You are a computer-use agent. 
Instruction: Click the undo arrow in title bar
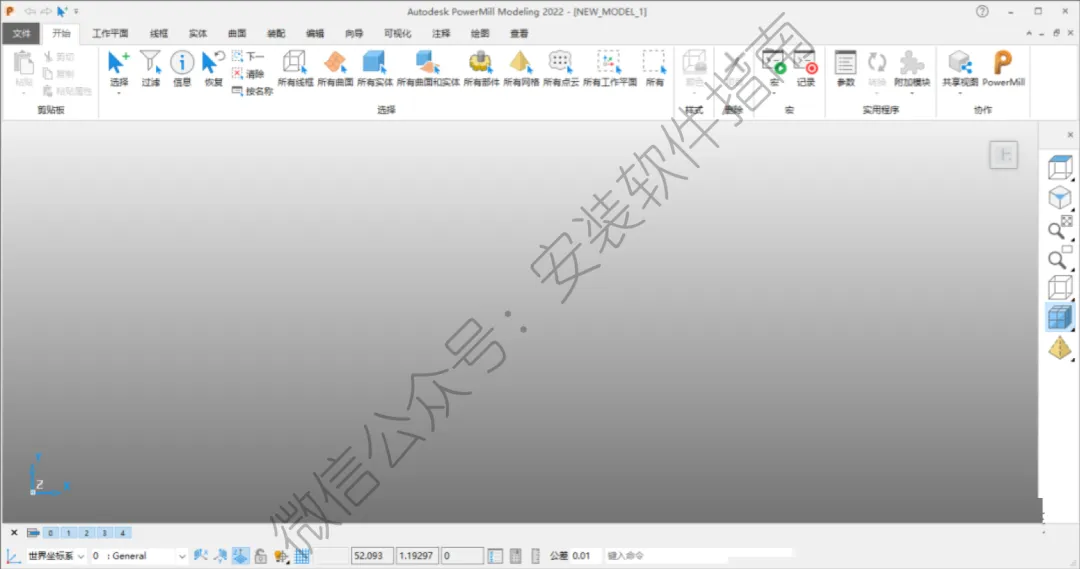30,11
